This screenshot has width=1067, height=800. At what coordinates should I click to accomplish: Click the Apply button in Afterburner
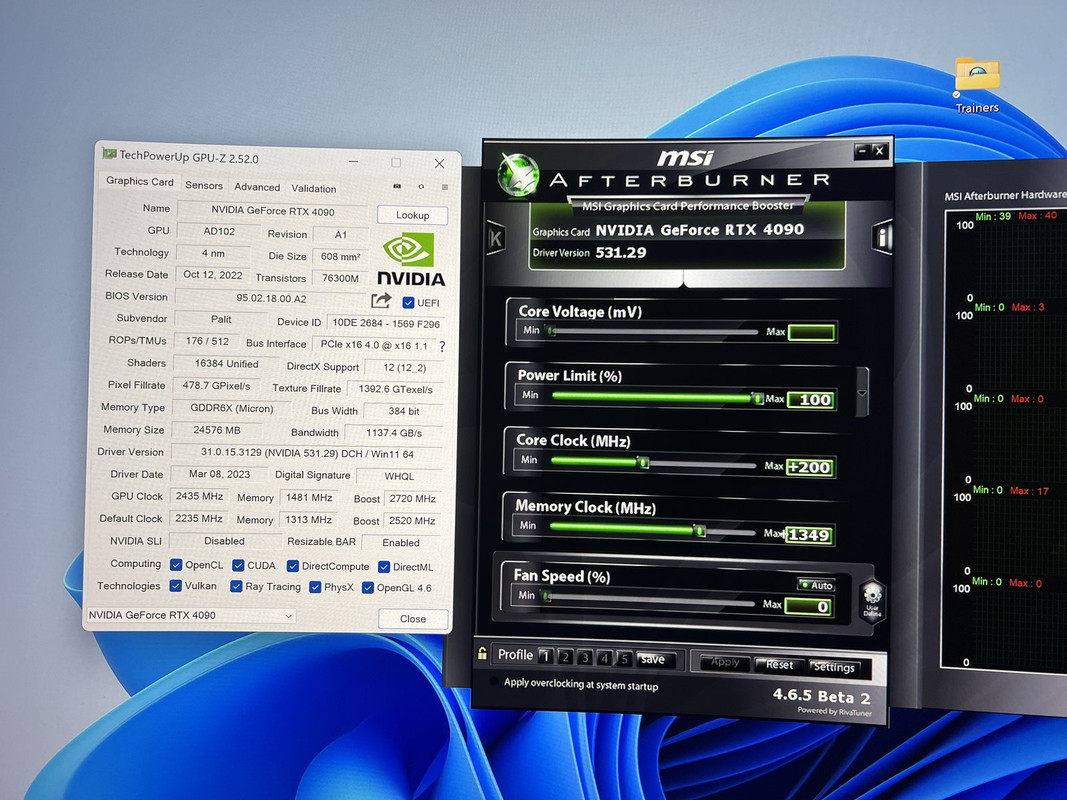725,663
